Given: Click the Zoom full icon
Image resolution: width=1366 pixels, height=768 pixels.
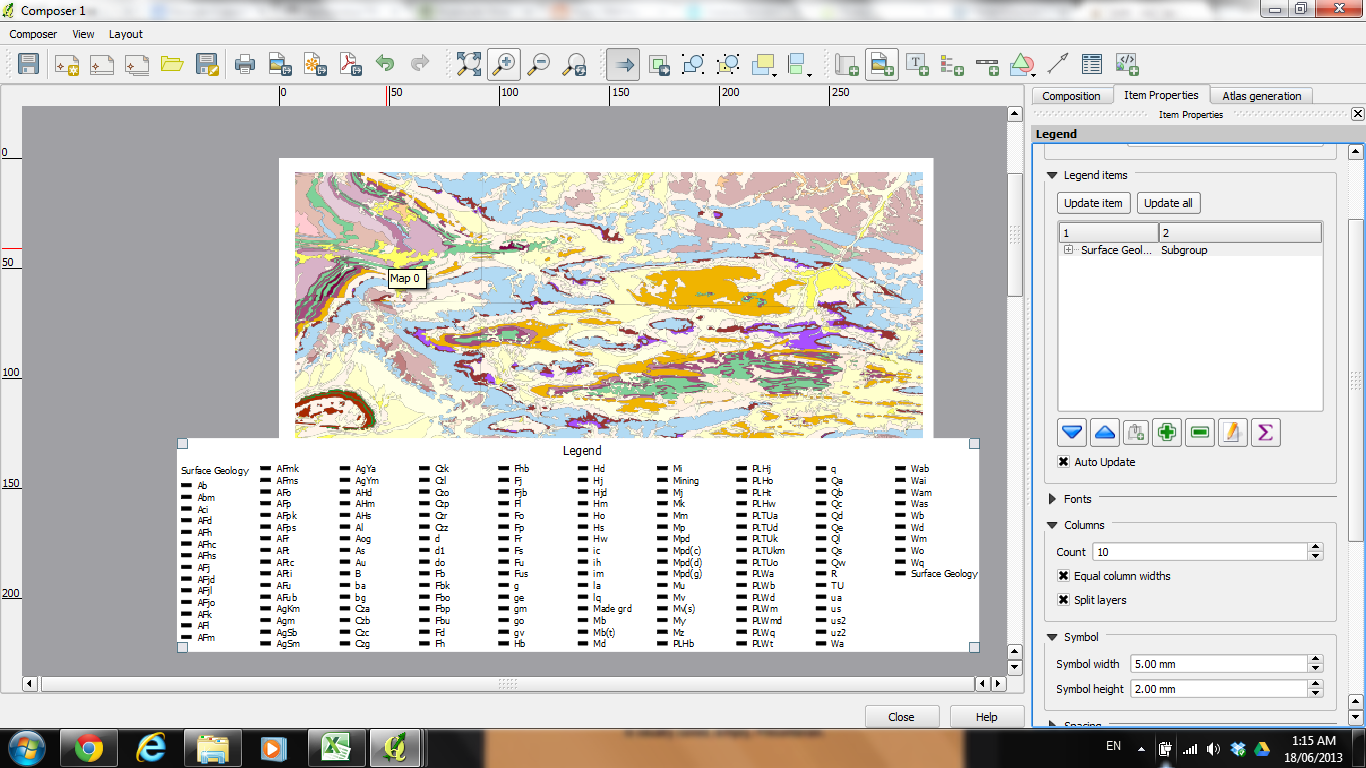Looking at the screenshot, I should coord(468,65).
